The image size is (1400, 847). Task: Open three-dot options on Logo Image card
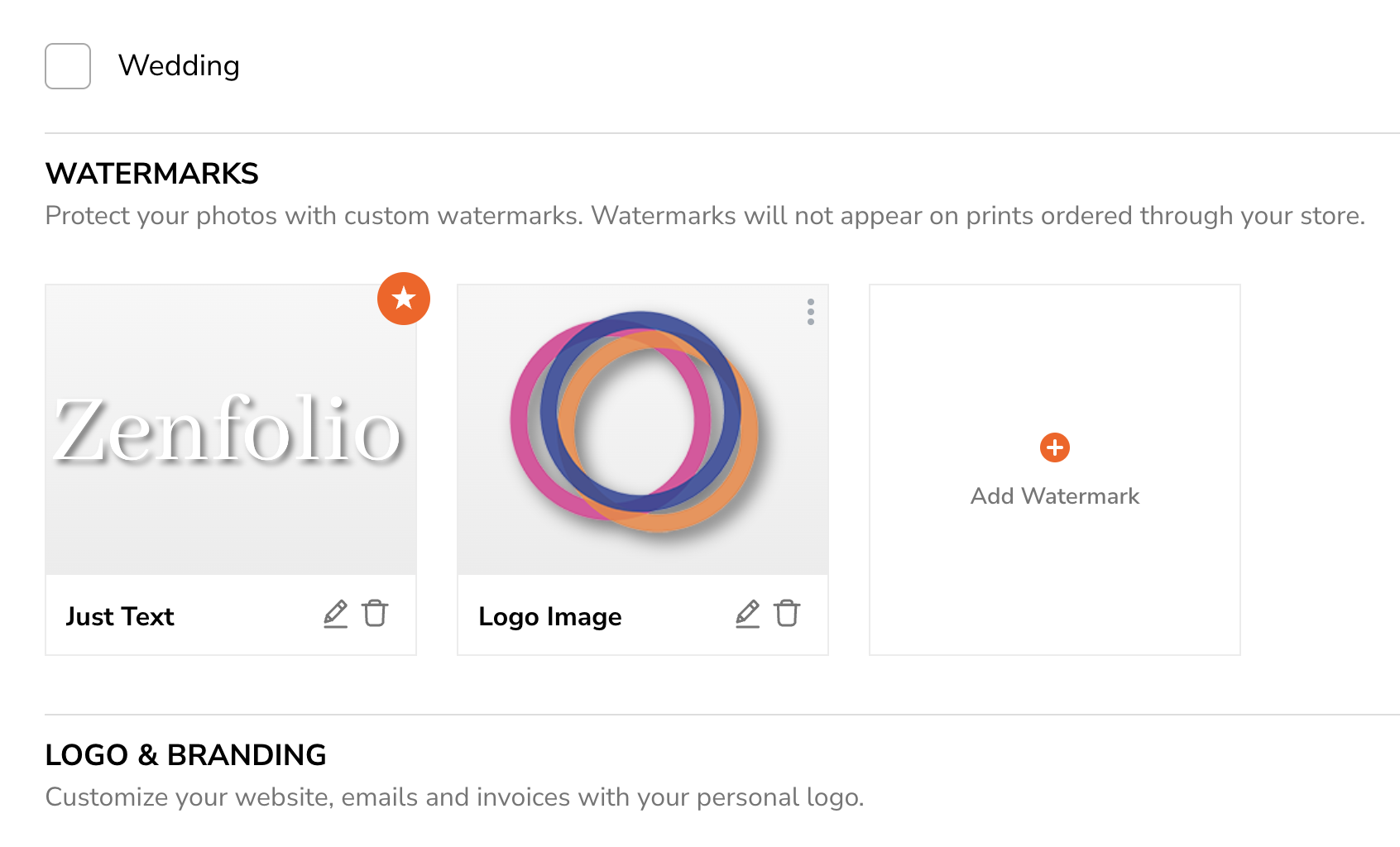[x=811, y=312]
